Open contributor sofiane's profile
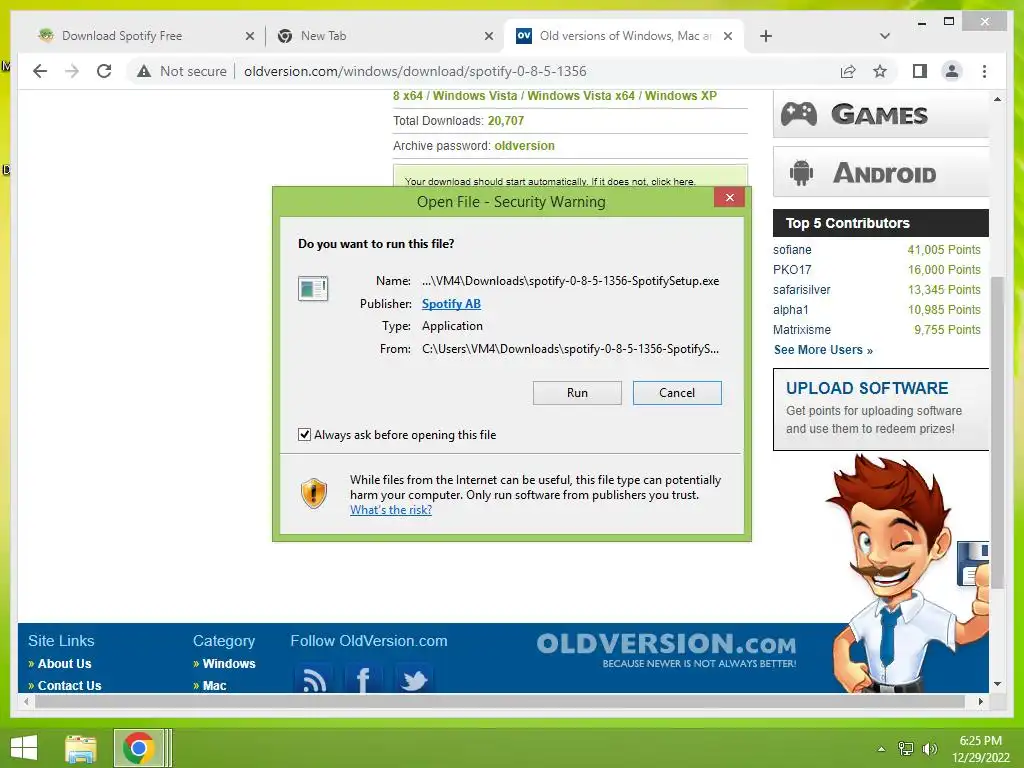This screenshot has width=1024, height=768. tap(792, 249)
